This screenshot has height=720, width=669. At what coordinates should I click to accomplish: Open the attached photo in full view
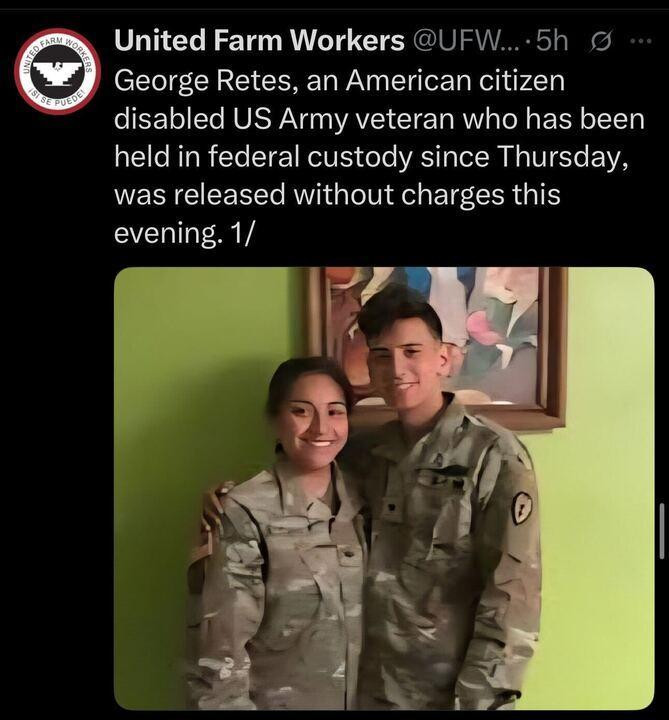(384, 489)
